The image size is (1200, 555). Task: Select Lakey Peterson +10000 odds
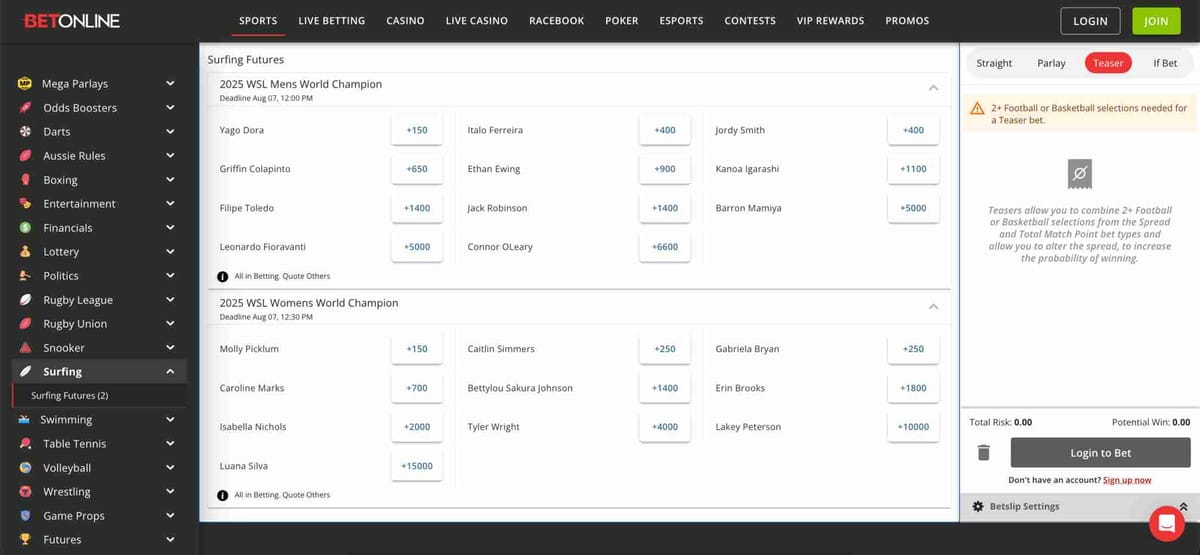click(913, 427)
